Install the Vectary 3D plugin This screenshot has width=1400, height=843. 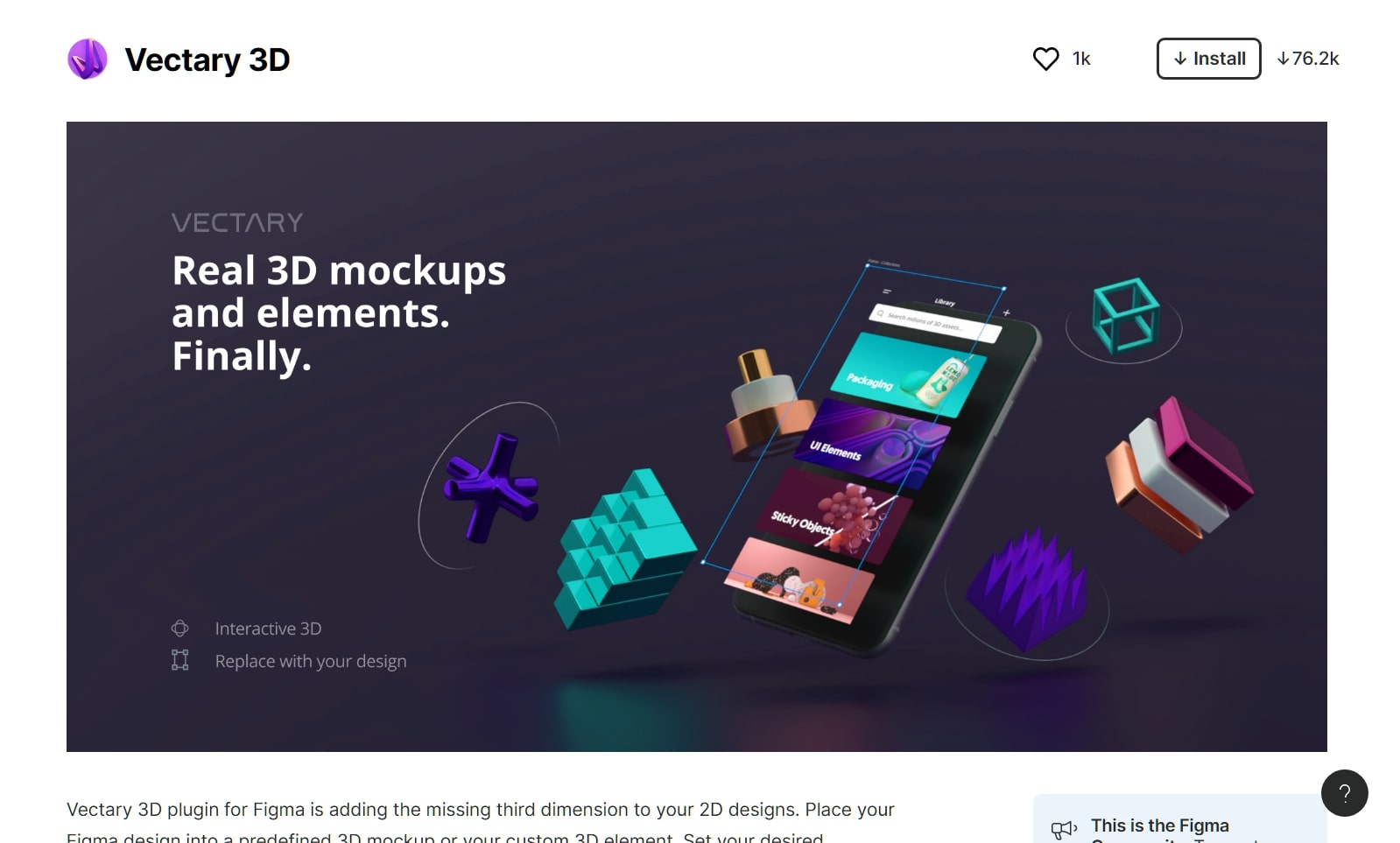click(1208, 59)
